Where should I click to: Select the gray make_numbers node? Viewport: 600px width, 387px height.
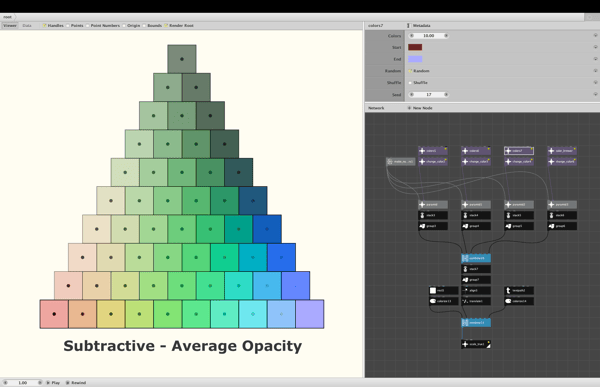(x=400, y=162)
